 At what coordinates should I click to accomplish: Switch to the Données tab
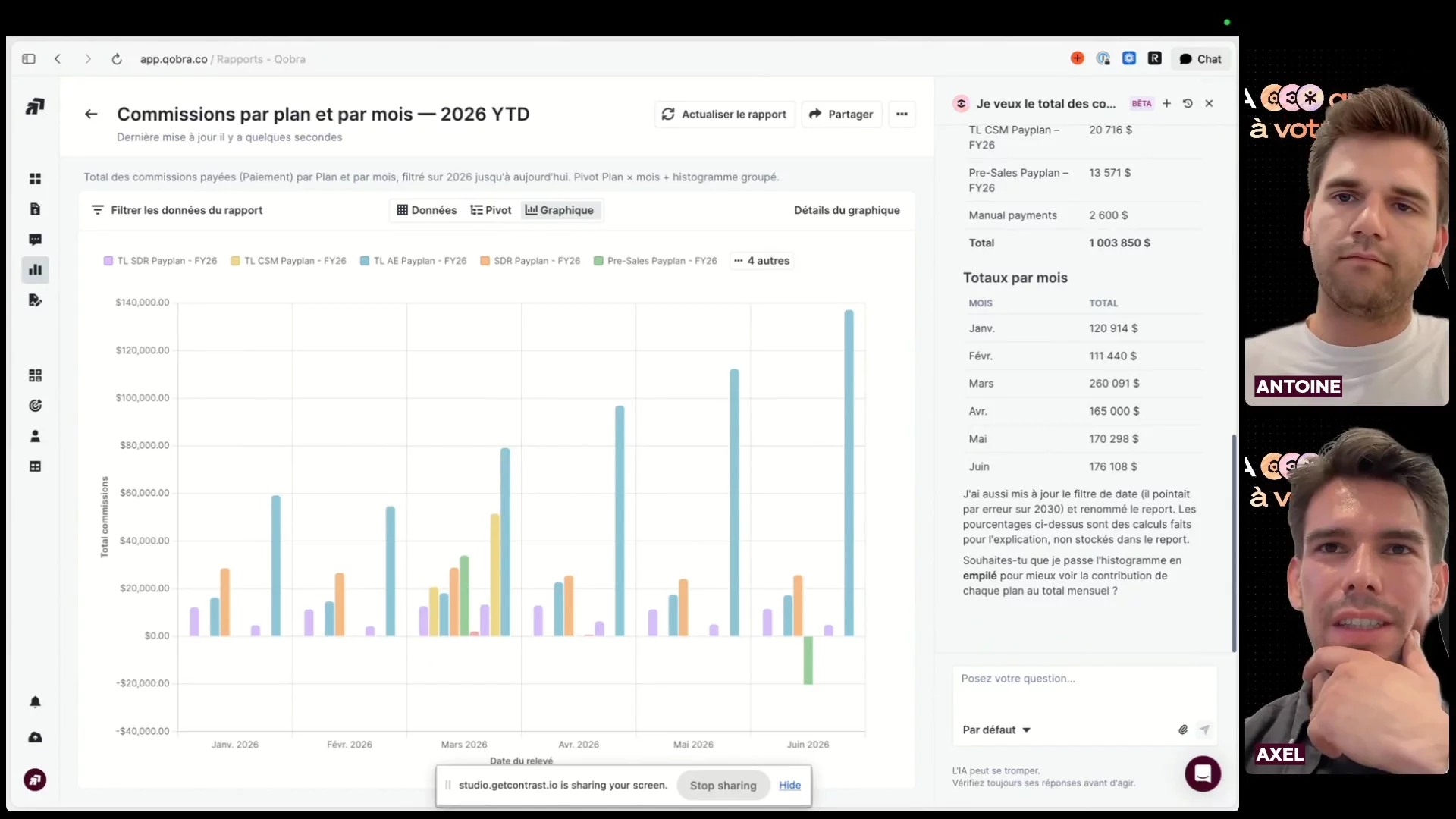coord(427,210)
